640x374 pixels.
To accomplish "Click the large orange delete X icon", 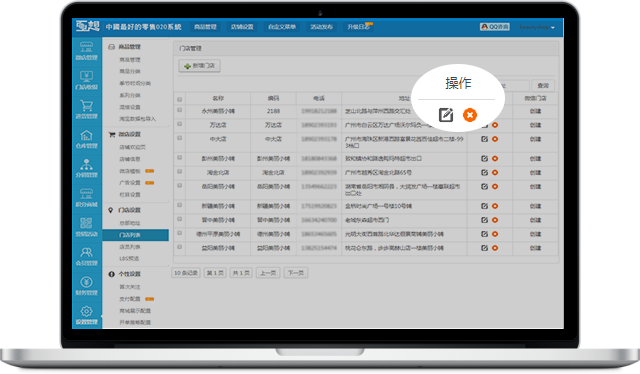I will pyautogui.click(x=470, y=115).
